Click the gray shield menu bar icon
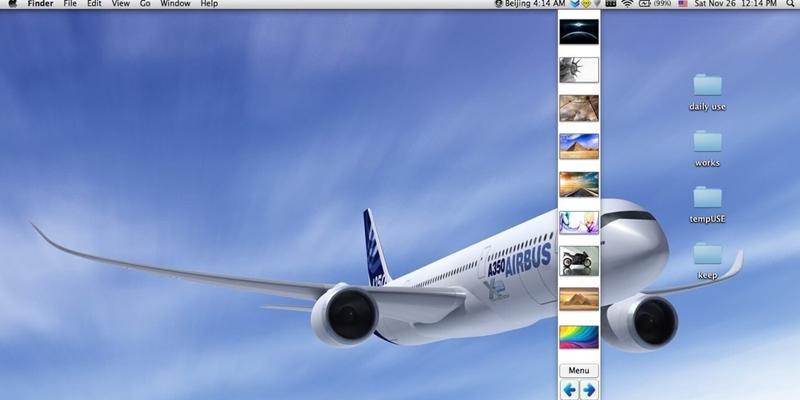The width and height of the screenshot is (800, 400). click(x=597, y=4)
